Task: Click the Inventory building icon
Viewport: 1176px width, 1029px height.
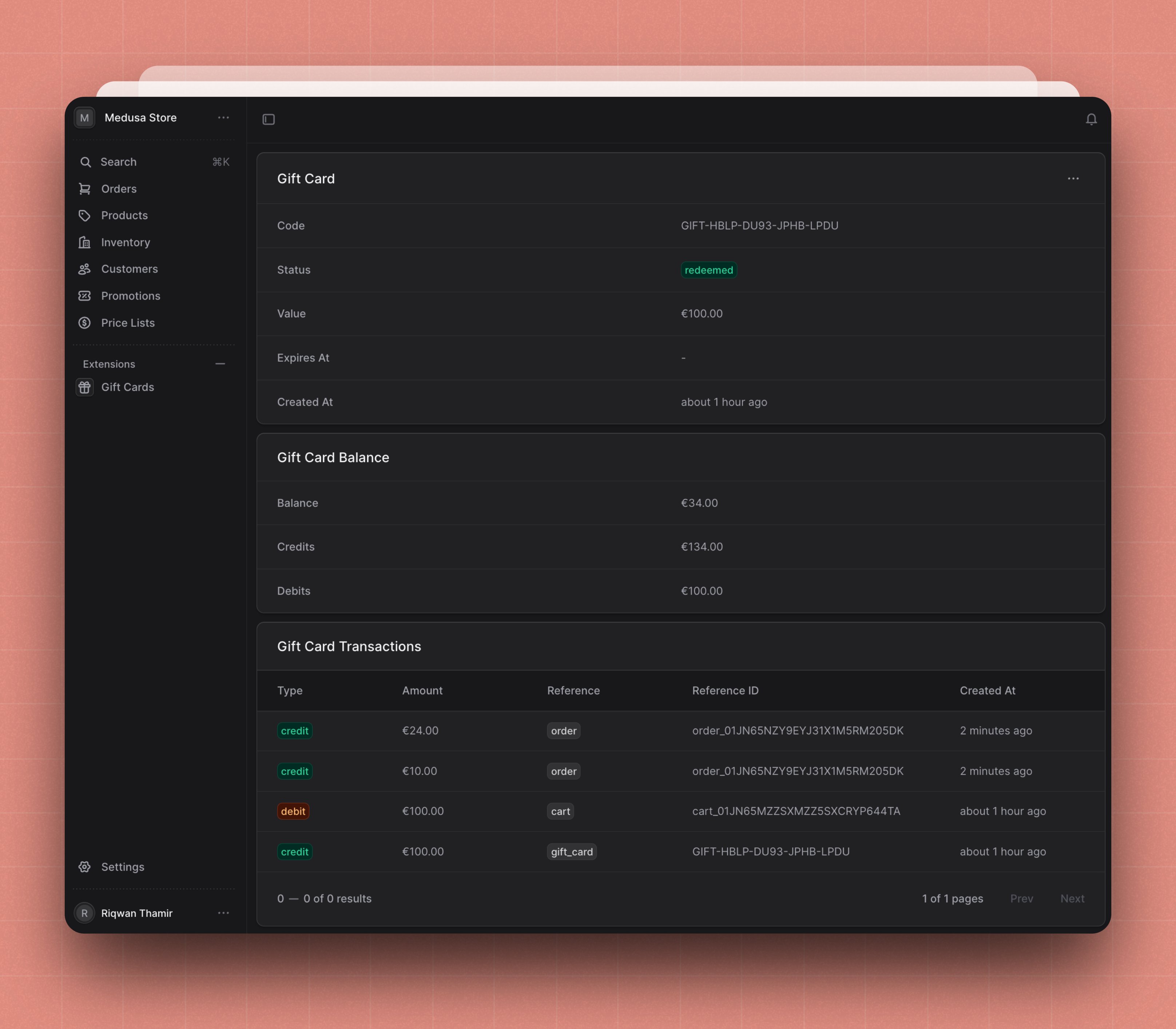Action: click(85, 242)
